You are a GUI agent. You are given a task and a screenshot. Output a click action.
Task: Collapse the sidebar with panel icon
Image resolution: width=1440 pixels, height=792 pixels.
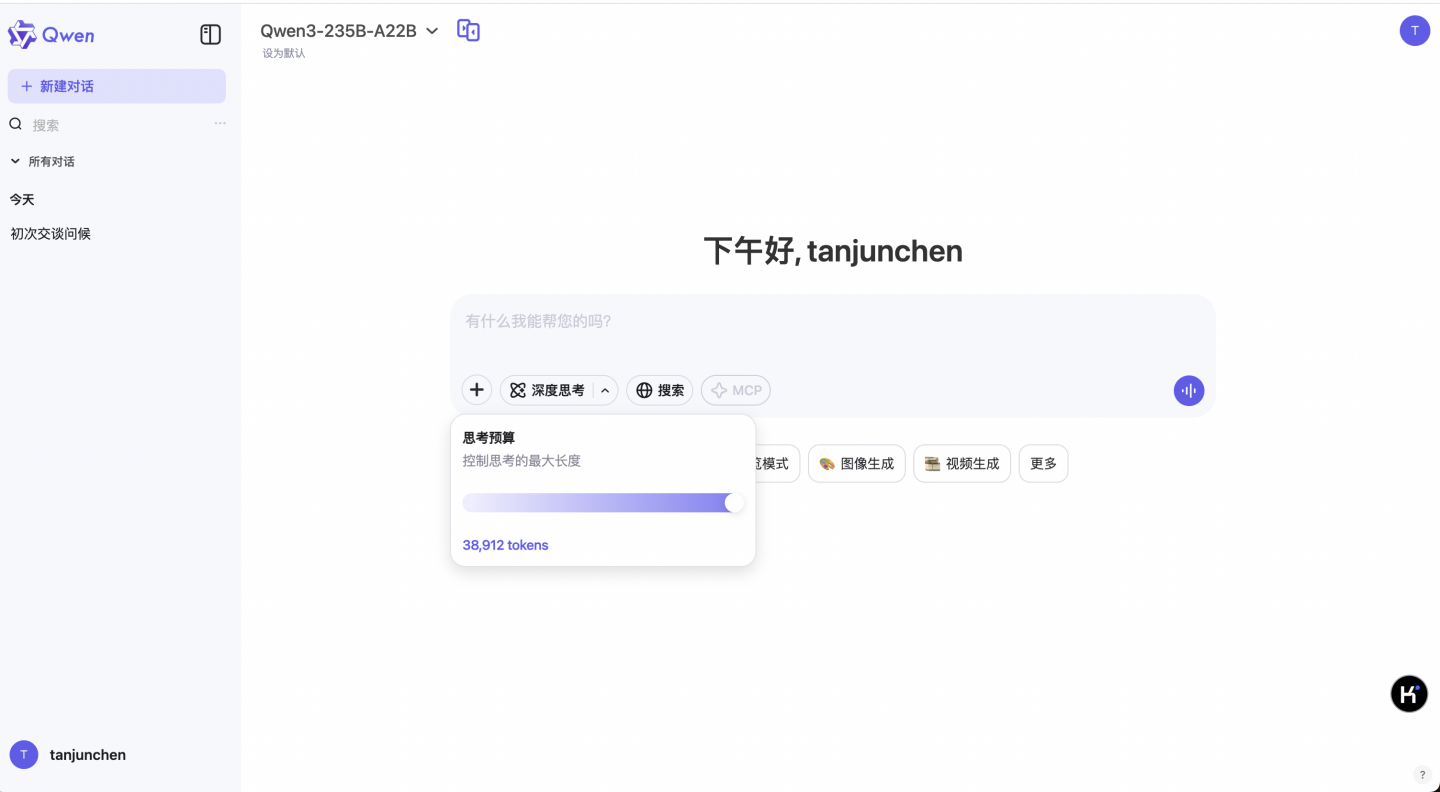coord(210,35)
